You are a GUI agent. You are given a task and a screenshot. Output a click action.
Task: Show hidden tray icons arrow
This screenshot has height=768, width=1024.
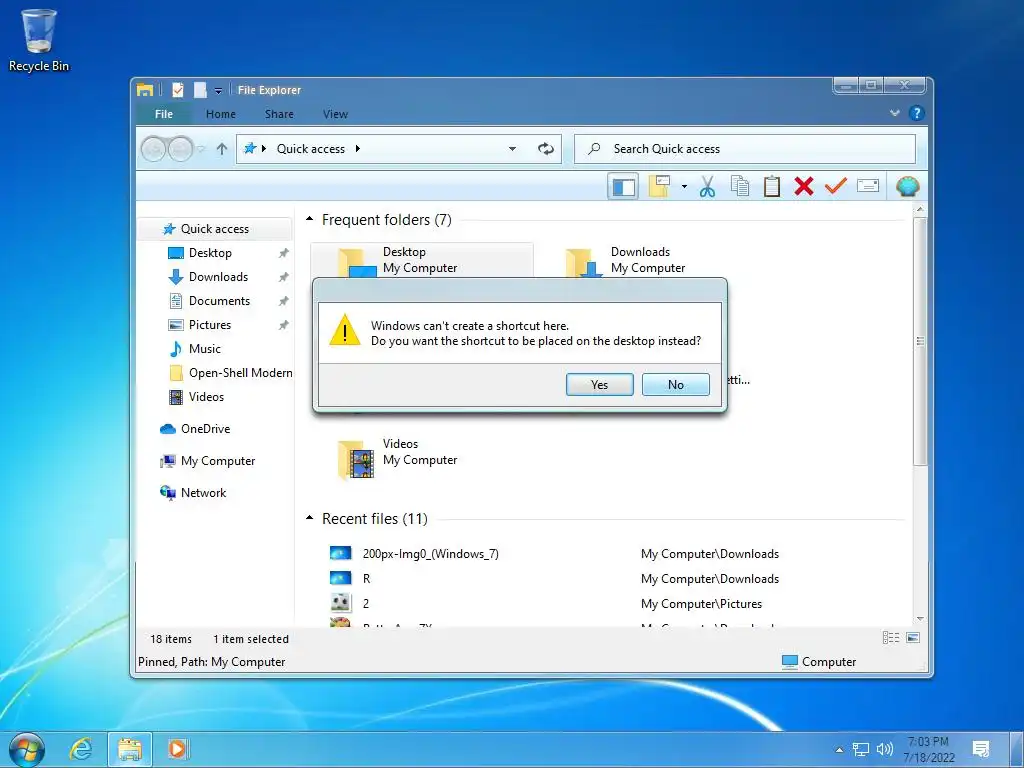click(839, 750)
